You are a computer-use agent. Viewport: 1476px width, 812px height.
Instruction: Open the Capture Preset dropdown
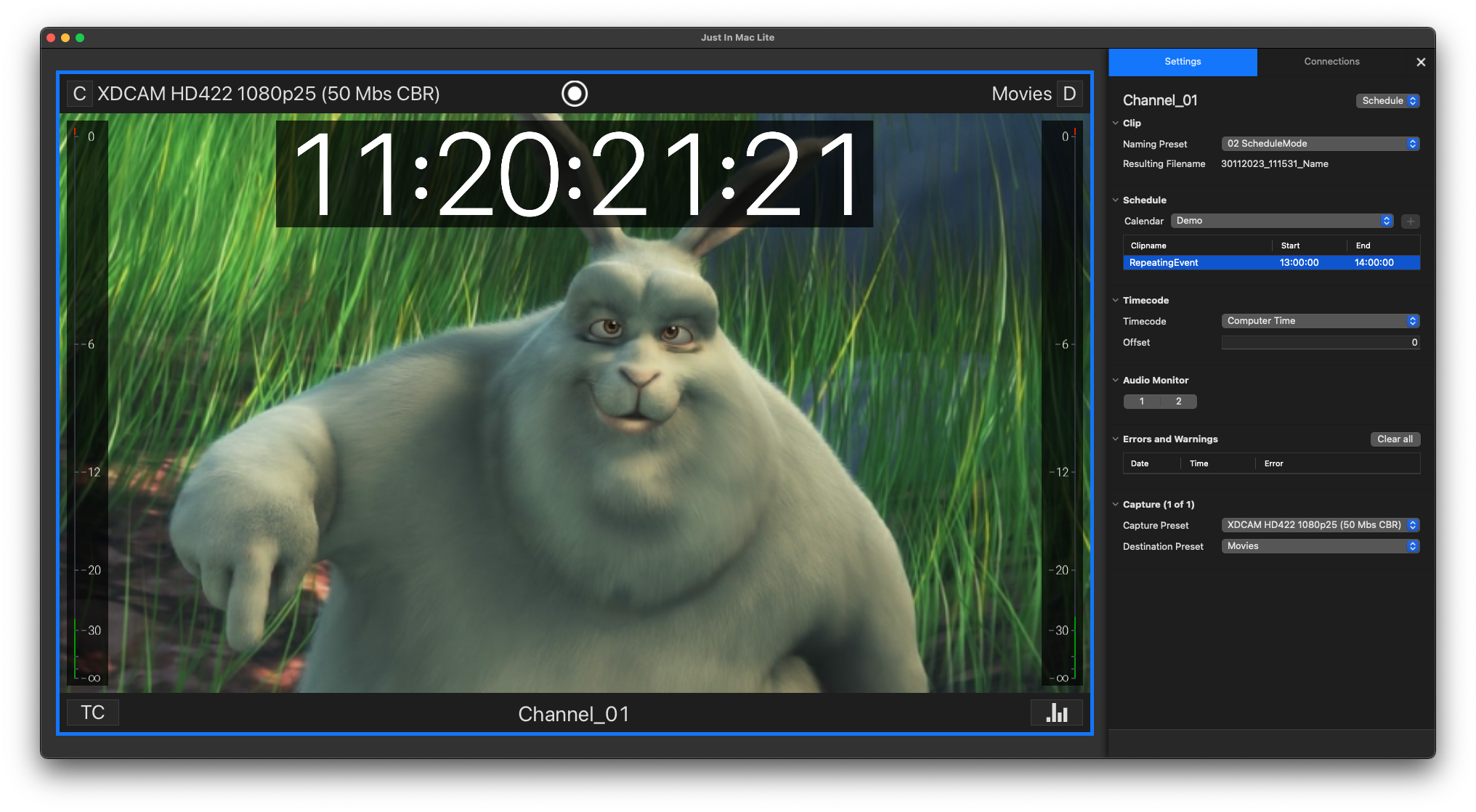point(1320,525)
